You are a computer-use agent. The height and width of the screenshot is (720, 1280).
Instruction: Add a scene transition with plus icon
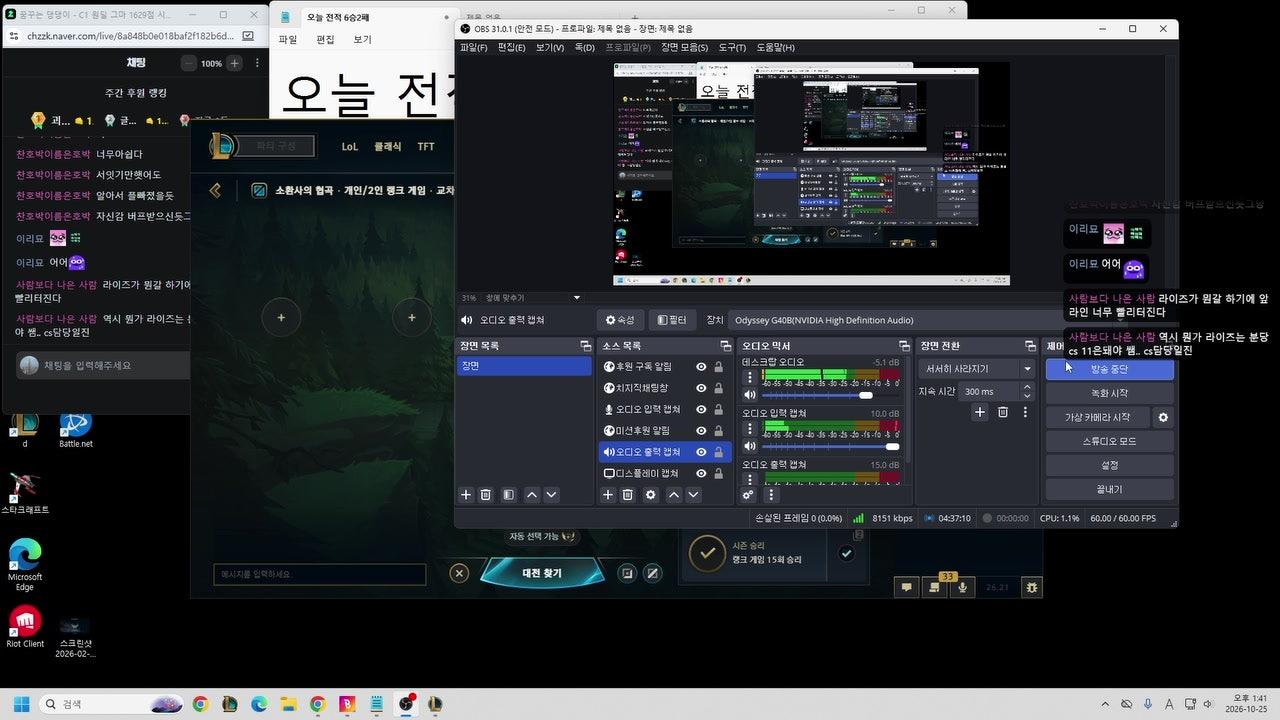pos(980,412)
